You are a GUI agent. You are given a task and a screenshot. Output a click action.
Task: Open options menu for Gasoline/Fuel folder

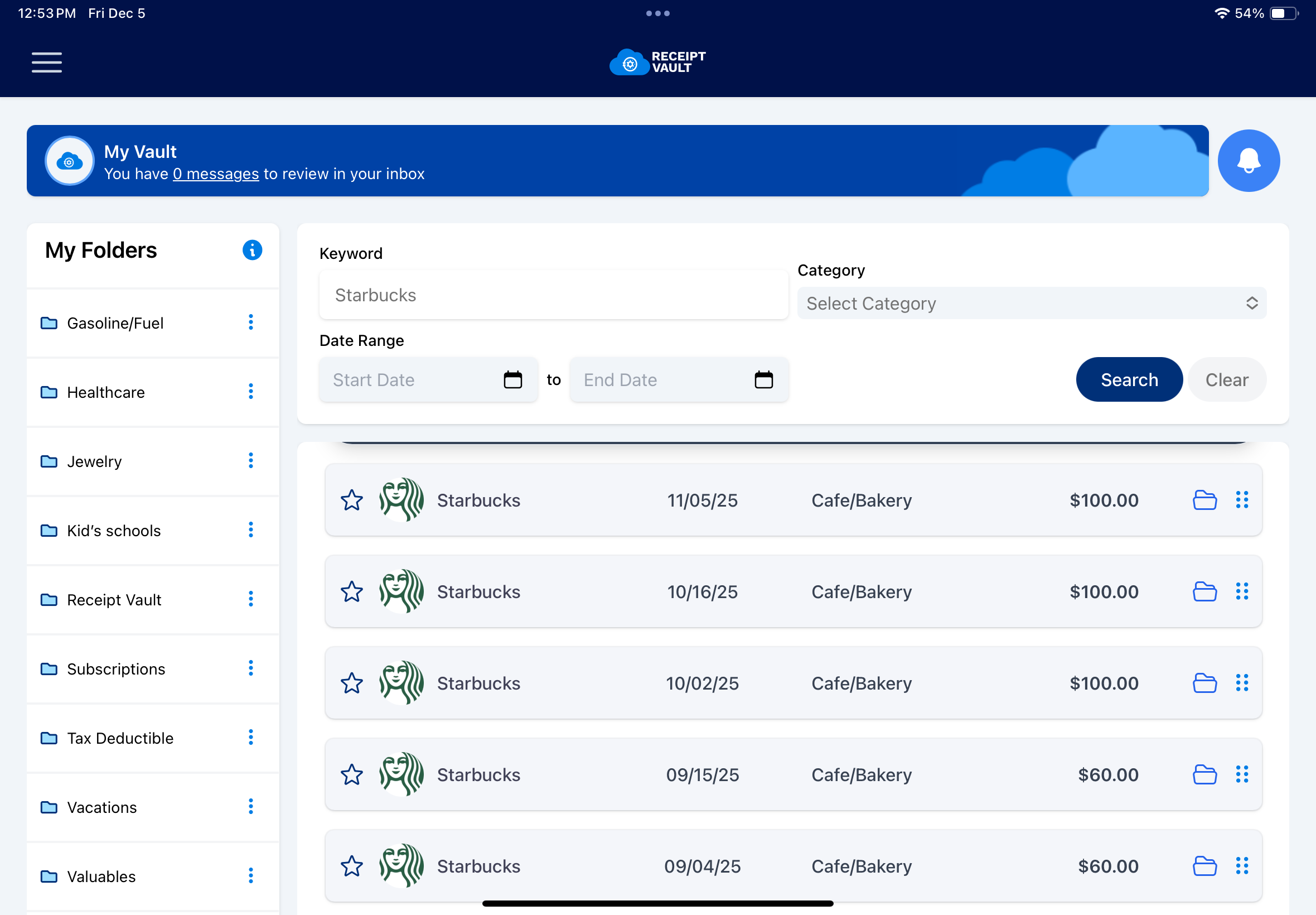pos(250,322)
